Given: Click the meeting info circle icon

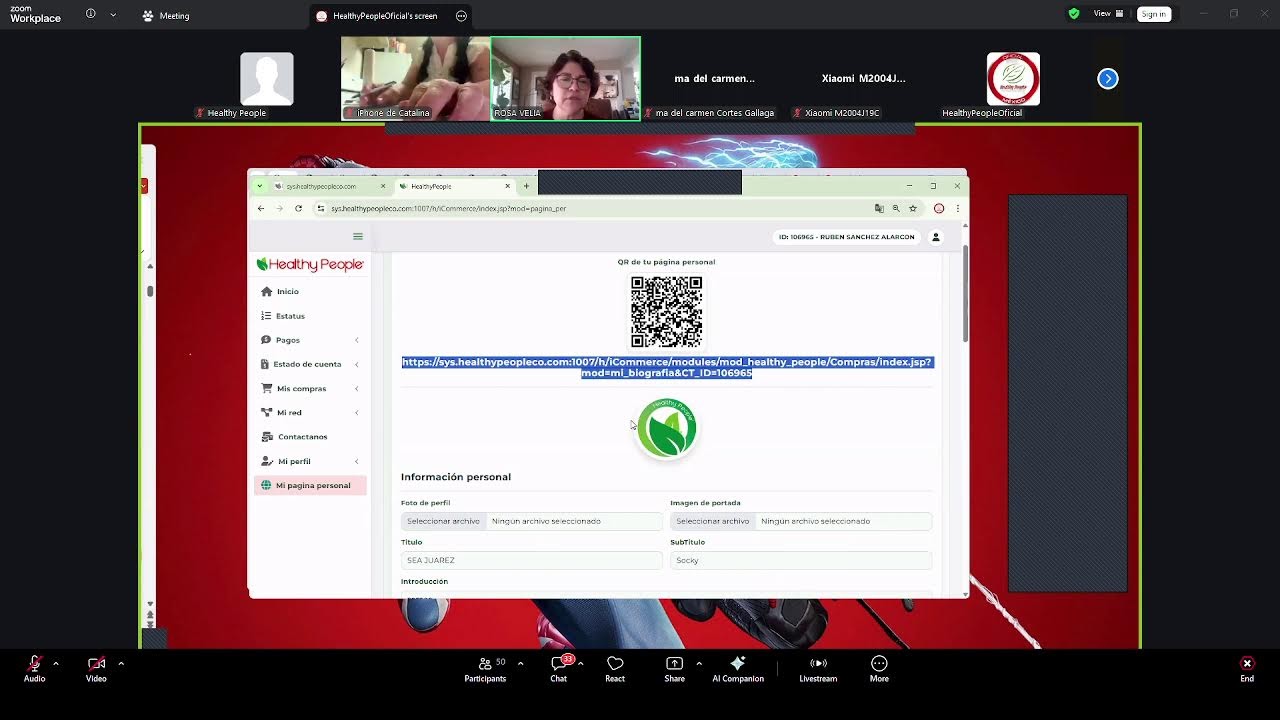Looking at the screenshot, I should (x=91, y=14).
